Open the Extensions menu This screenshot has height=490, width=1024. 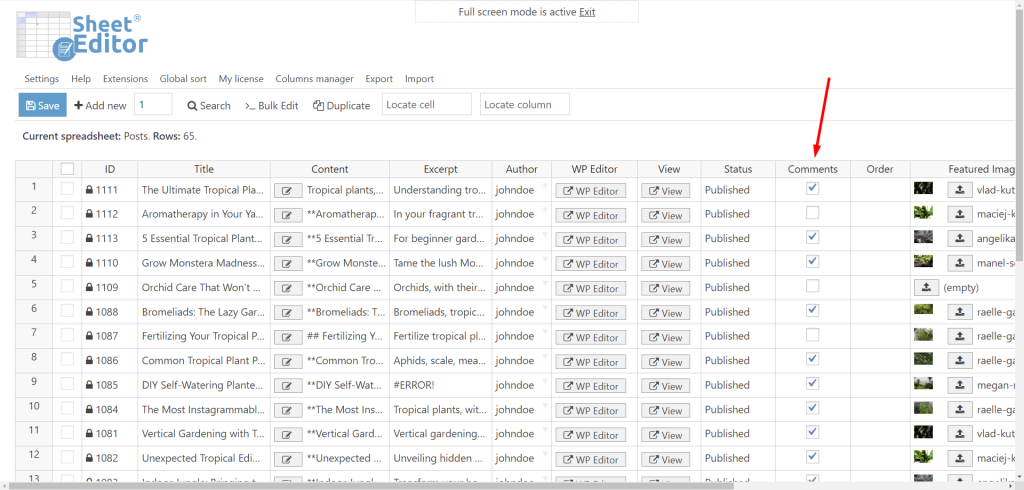tap(125, 78)
